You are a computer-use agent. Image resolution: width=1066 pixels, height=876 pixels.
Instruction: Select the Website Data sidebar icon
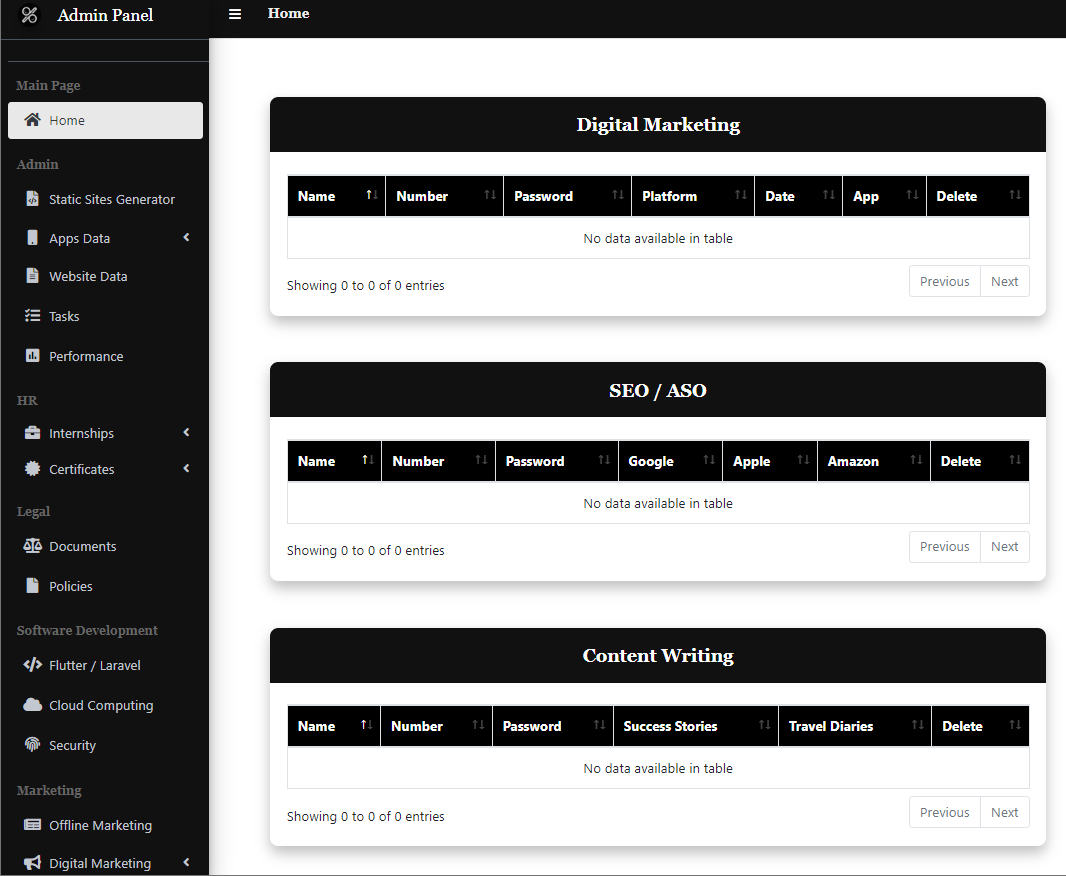pyautogui.click(x=32, y=276)
